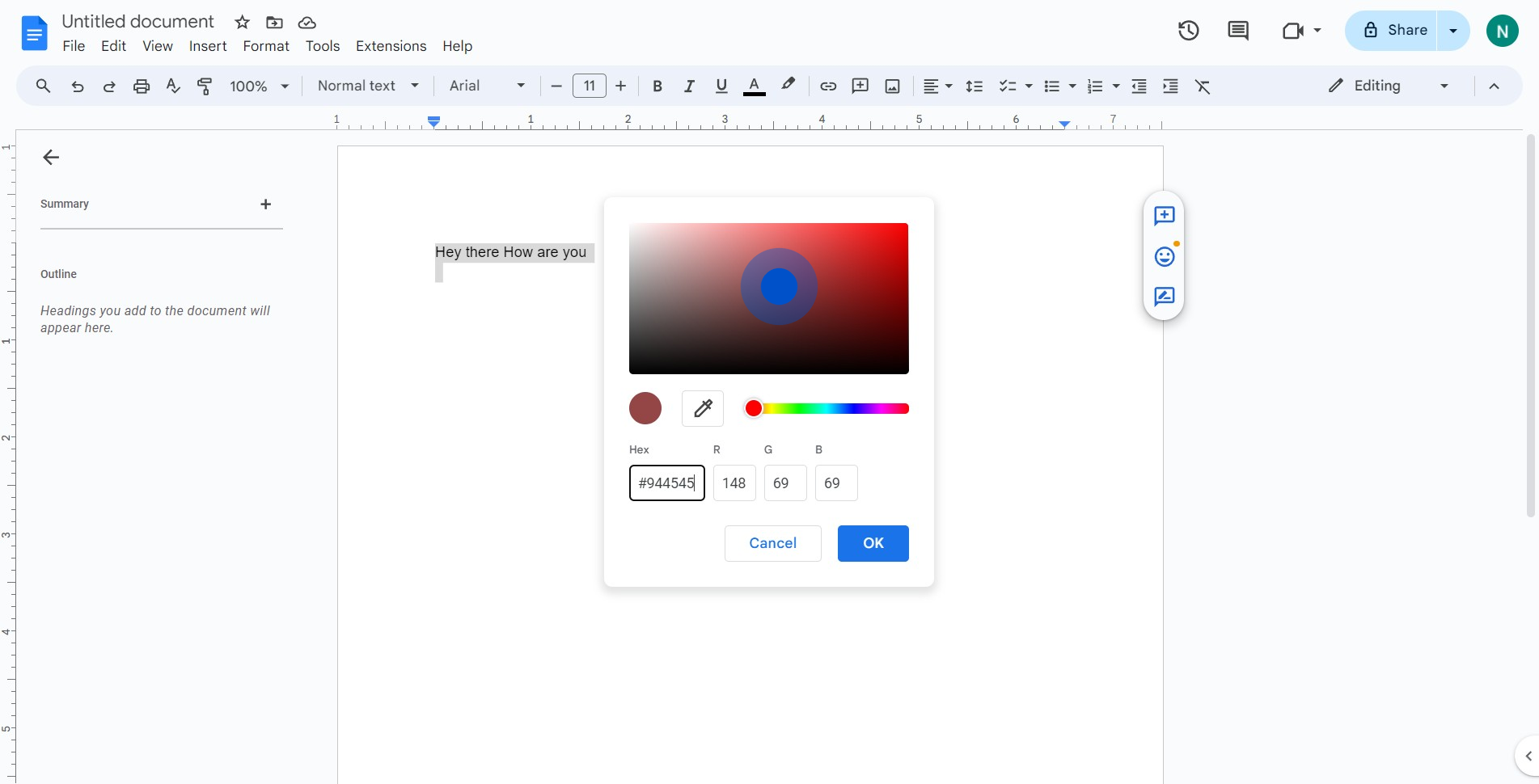This screenshot has height=784, width=1539.
Task: Open the numbered list options arrow
Action: coord(1116,86)
